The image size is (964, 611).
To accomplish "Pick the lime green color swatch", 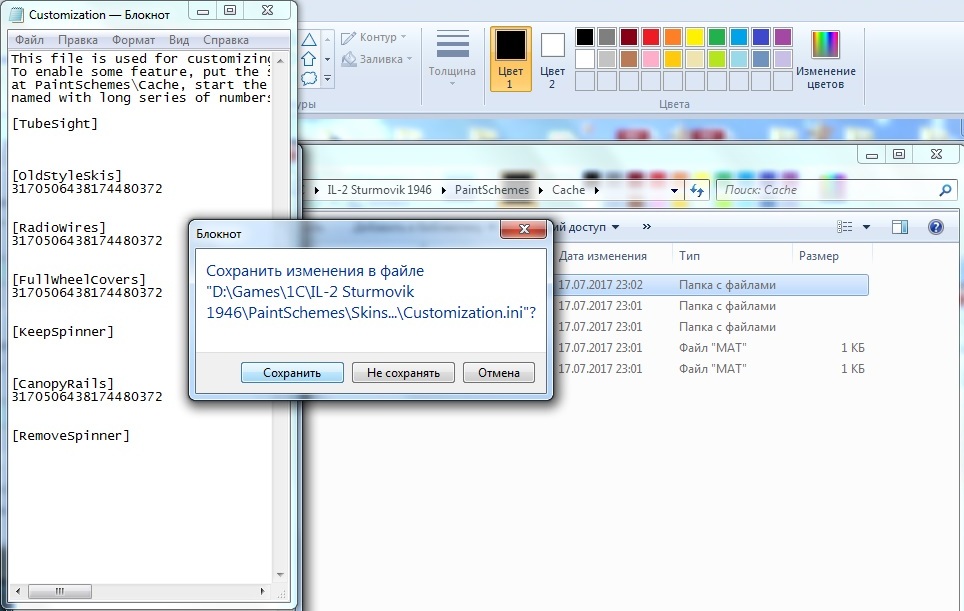I will pyautogui.click(x=717, y=59).
